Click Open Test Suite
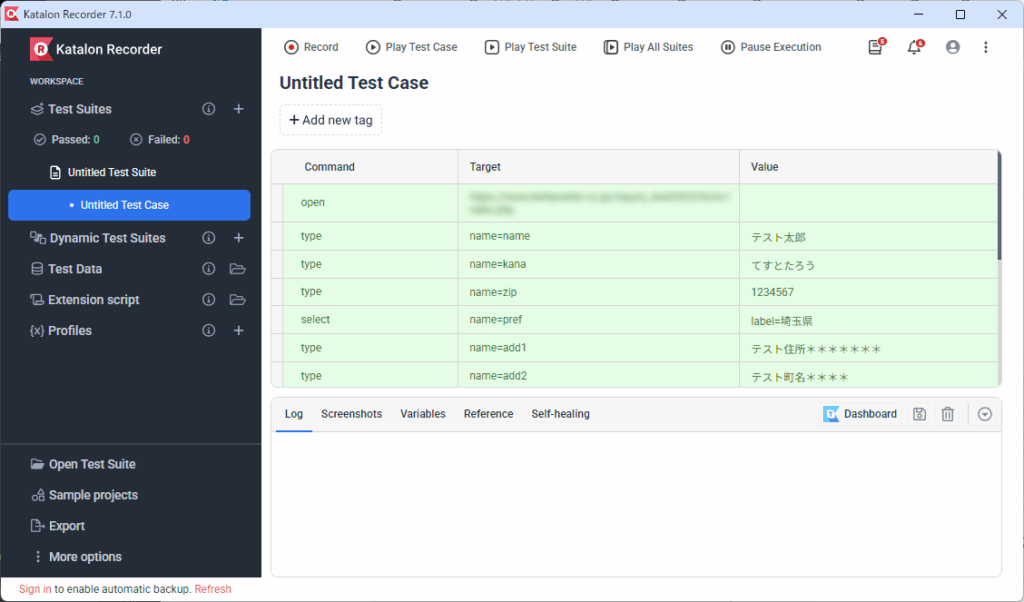 pos(83,464)
